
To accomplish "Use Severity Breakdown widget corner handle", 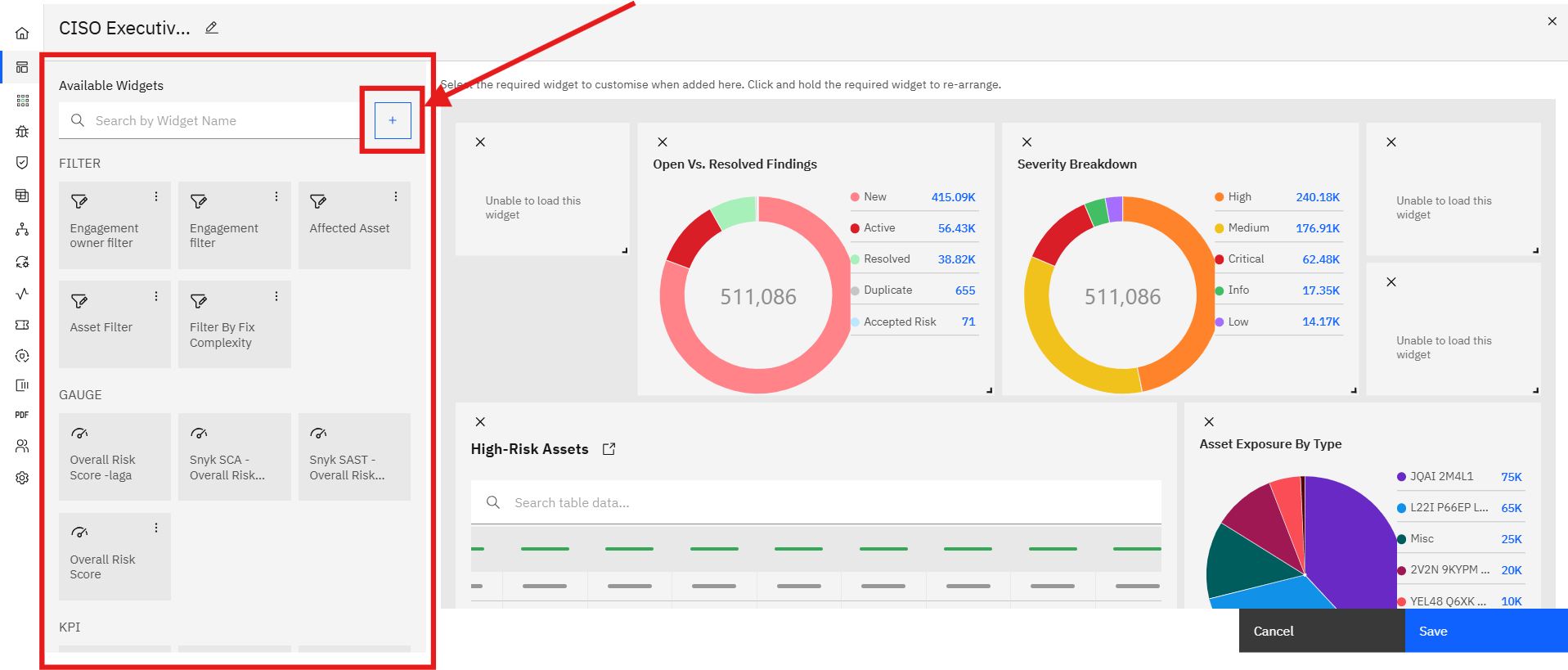I will [1354, 390].
